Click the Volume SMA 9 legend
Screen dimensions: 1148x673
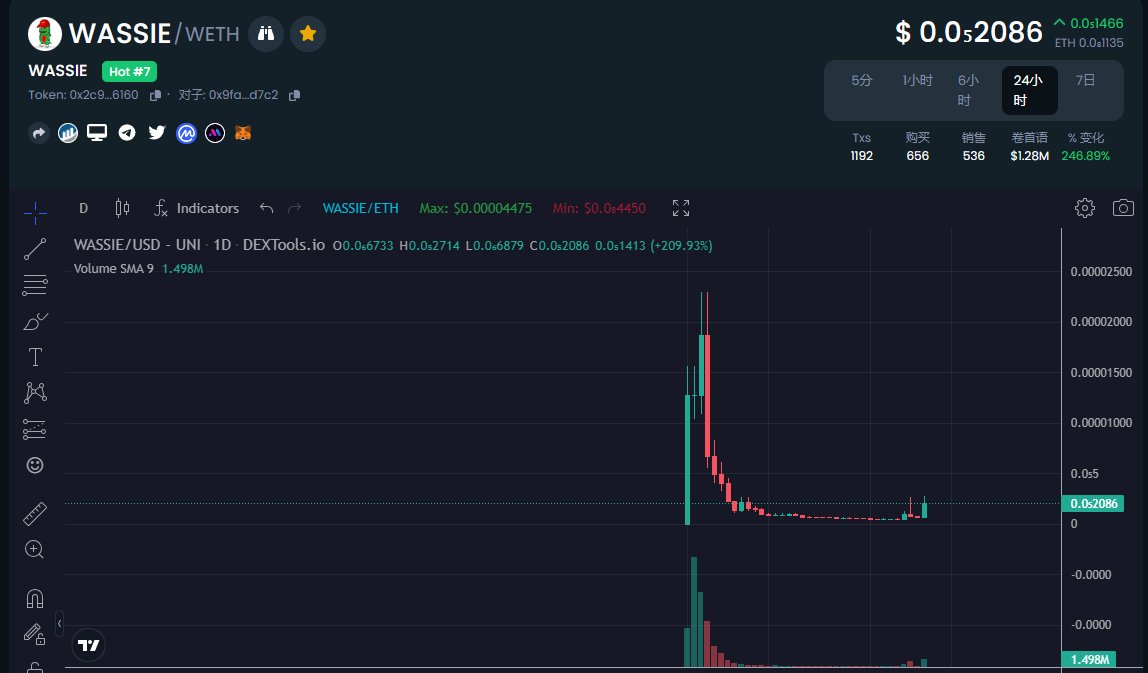[138, 269]
